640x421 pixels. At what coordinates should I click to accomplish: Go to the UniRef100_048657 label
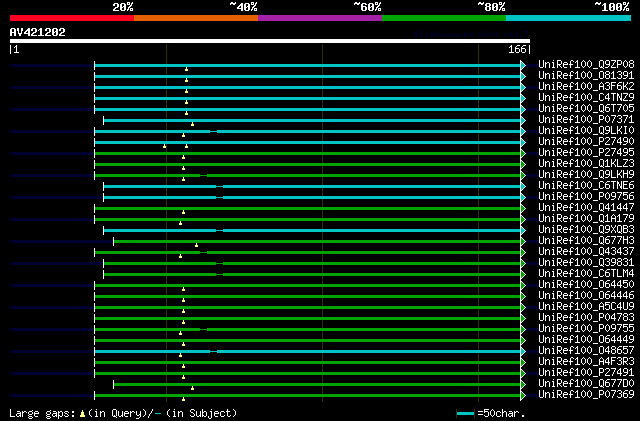pos(586,351)
